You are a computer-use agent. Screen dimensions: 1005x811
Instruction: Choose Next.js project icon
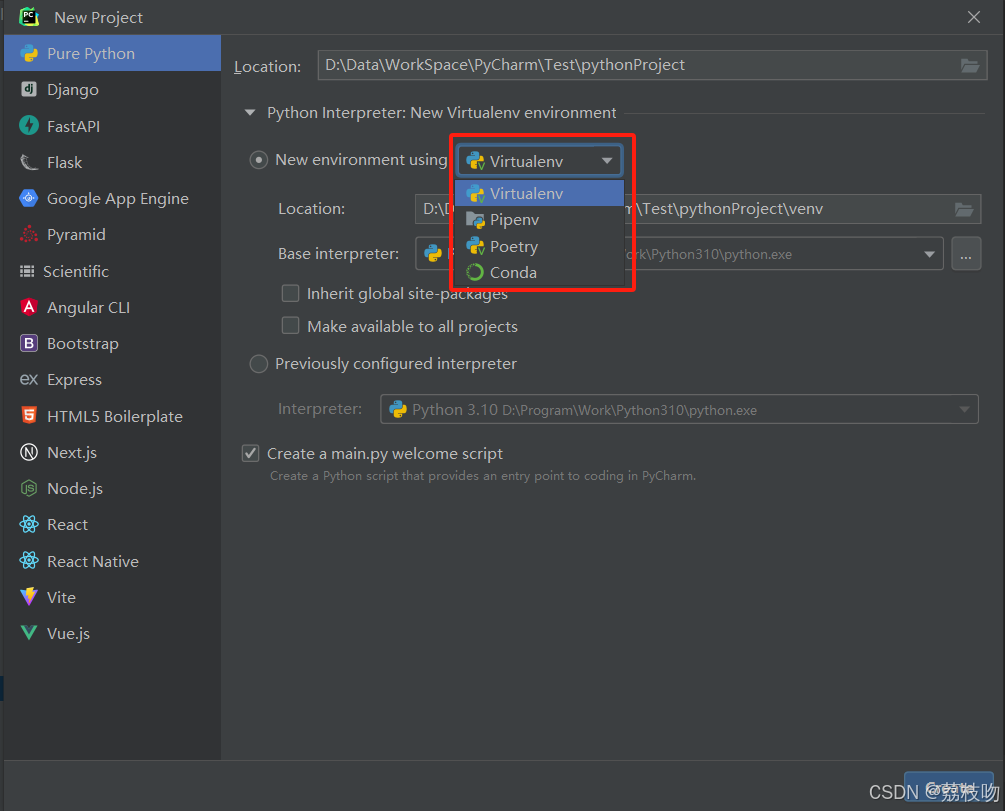[29, 452]
